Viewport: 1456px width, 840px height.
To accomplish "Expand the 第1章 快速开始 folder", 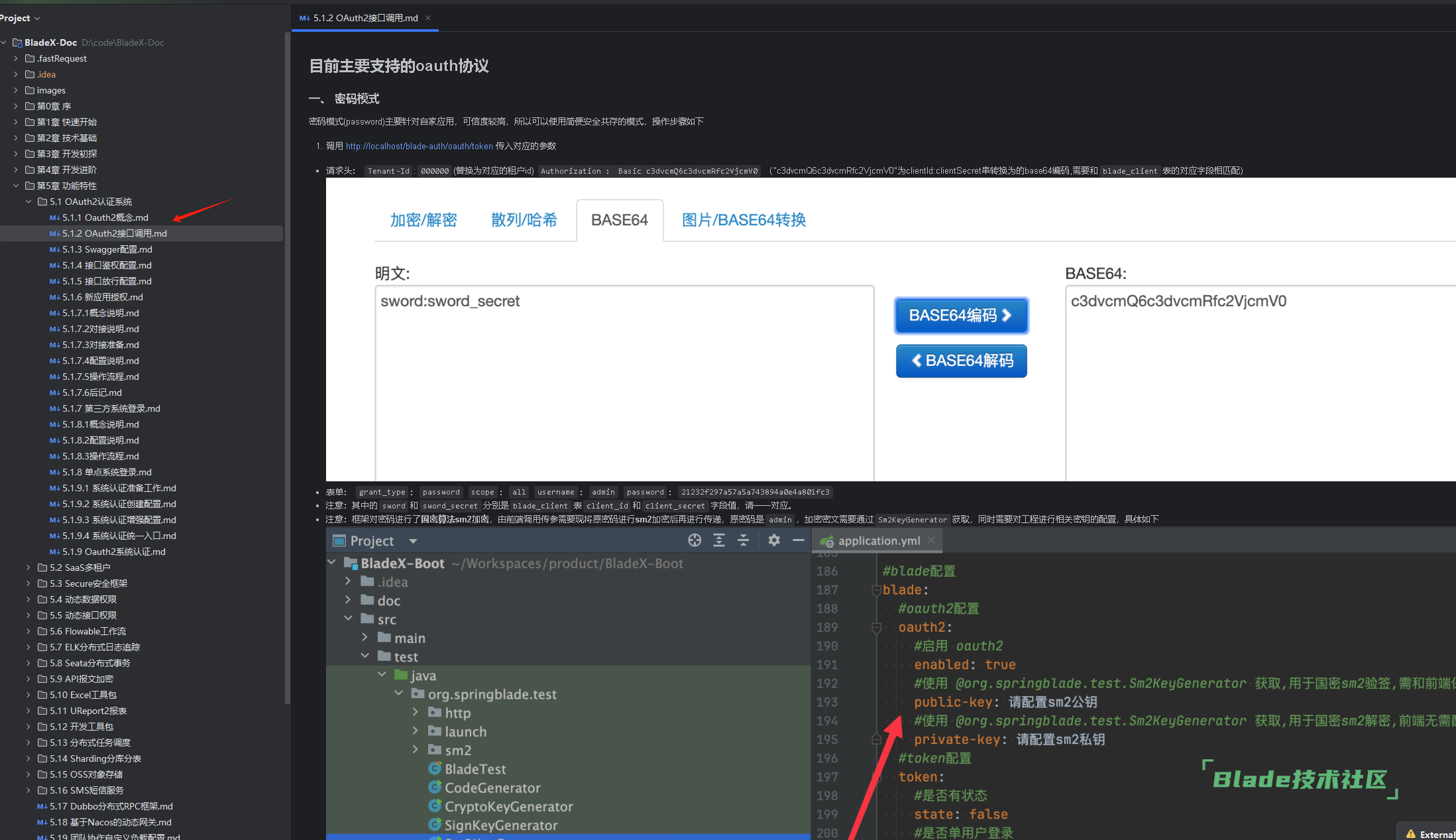I will point(16,122).
